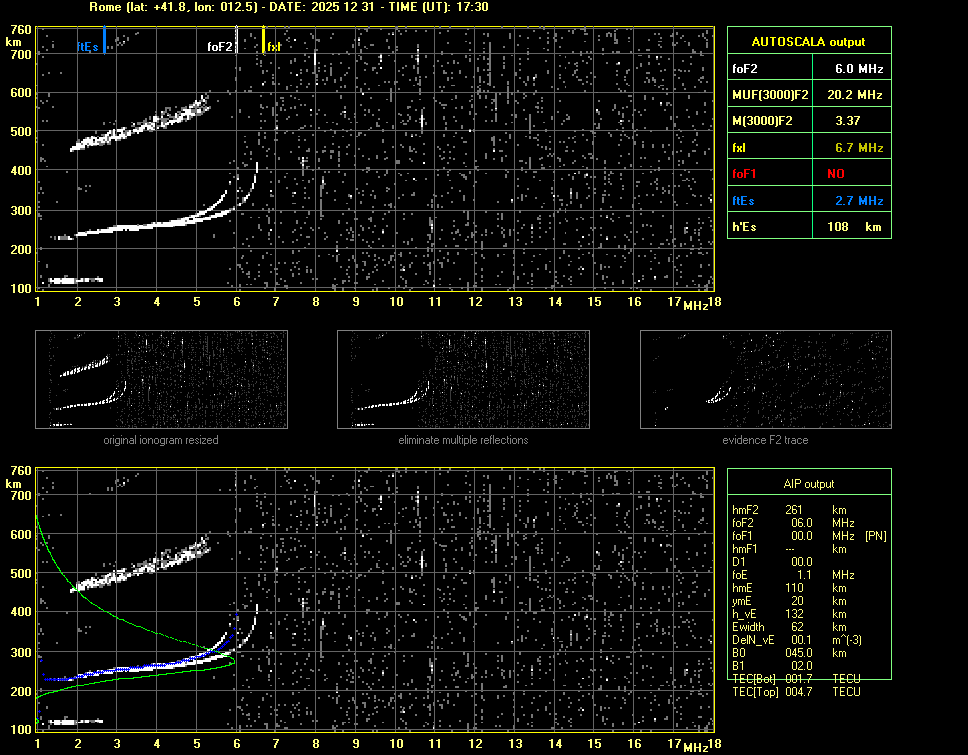Click the foF2 6.0 MHz value cell

point(858,69)
